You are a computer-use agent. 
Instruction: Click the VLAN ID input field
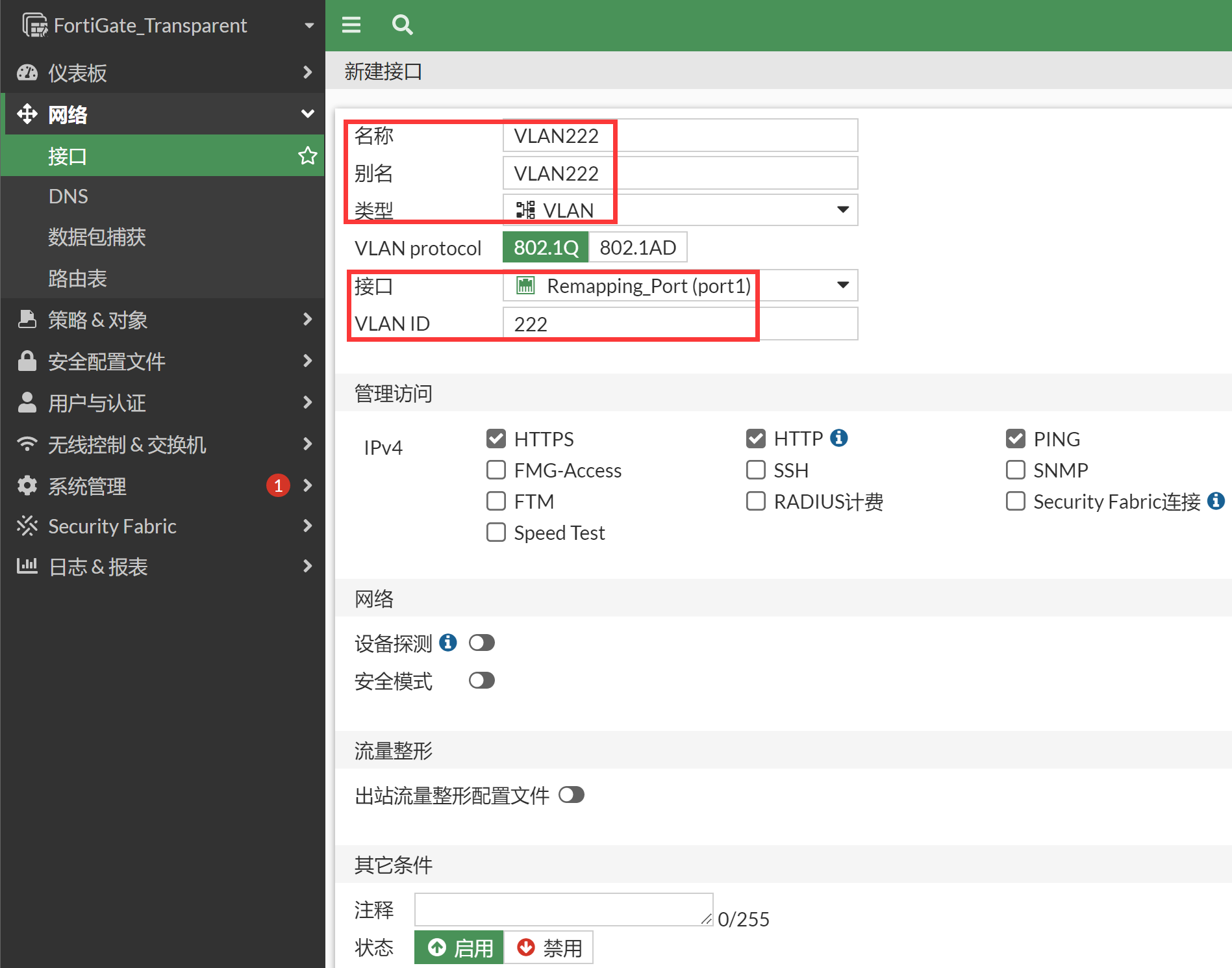[679, 324]
